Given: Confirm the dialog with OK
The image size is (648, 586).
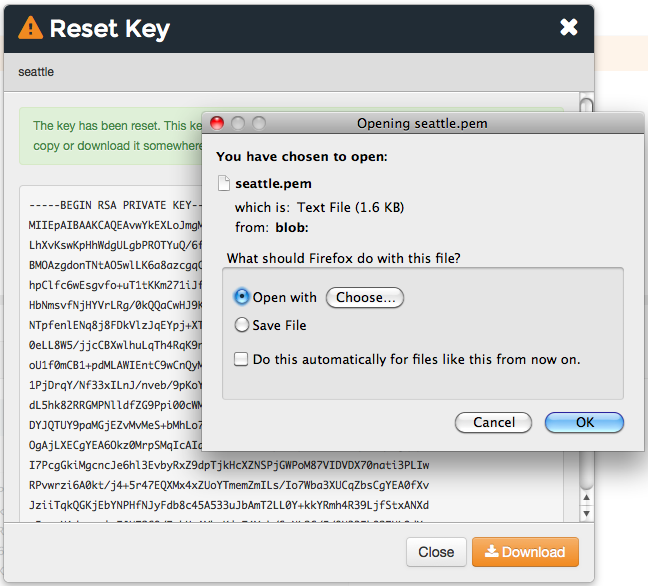Looking at the screenshot, I should coord(585,423).
